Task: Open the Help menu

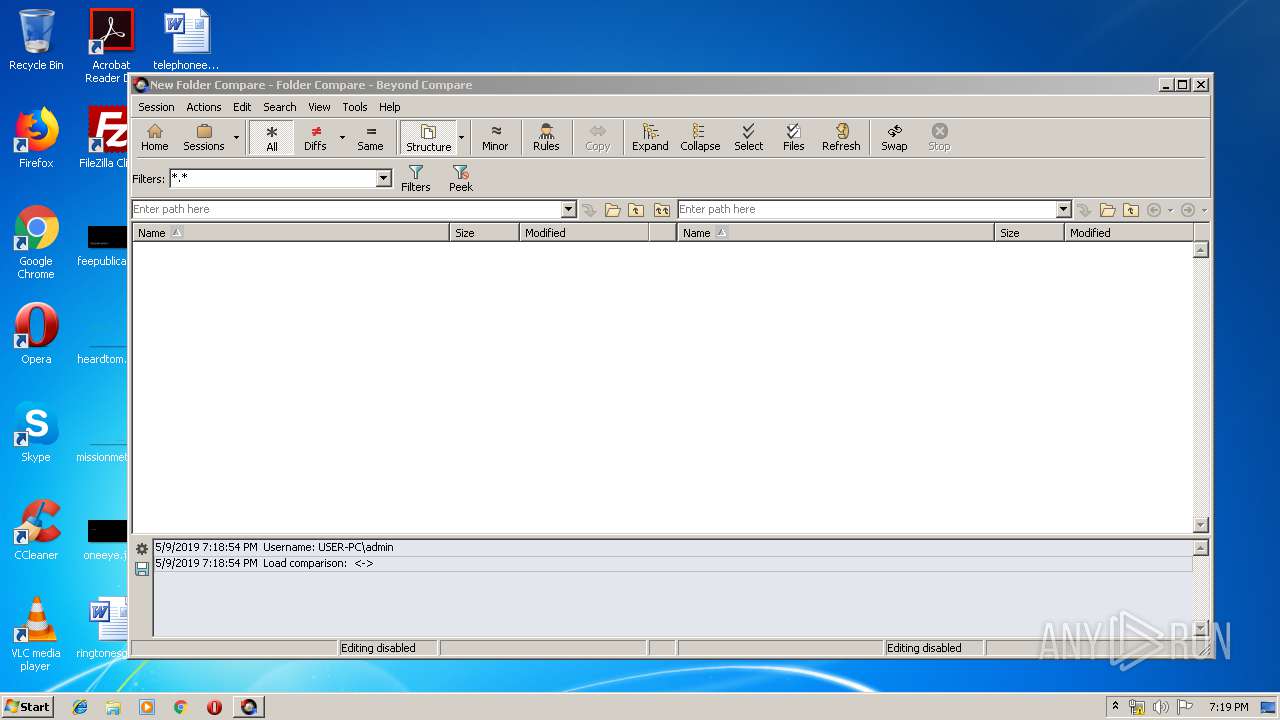Action: 390,107
